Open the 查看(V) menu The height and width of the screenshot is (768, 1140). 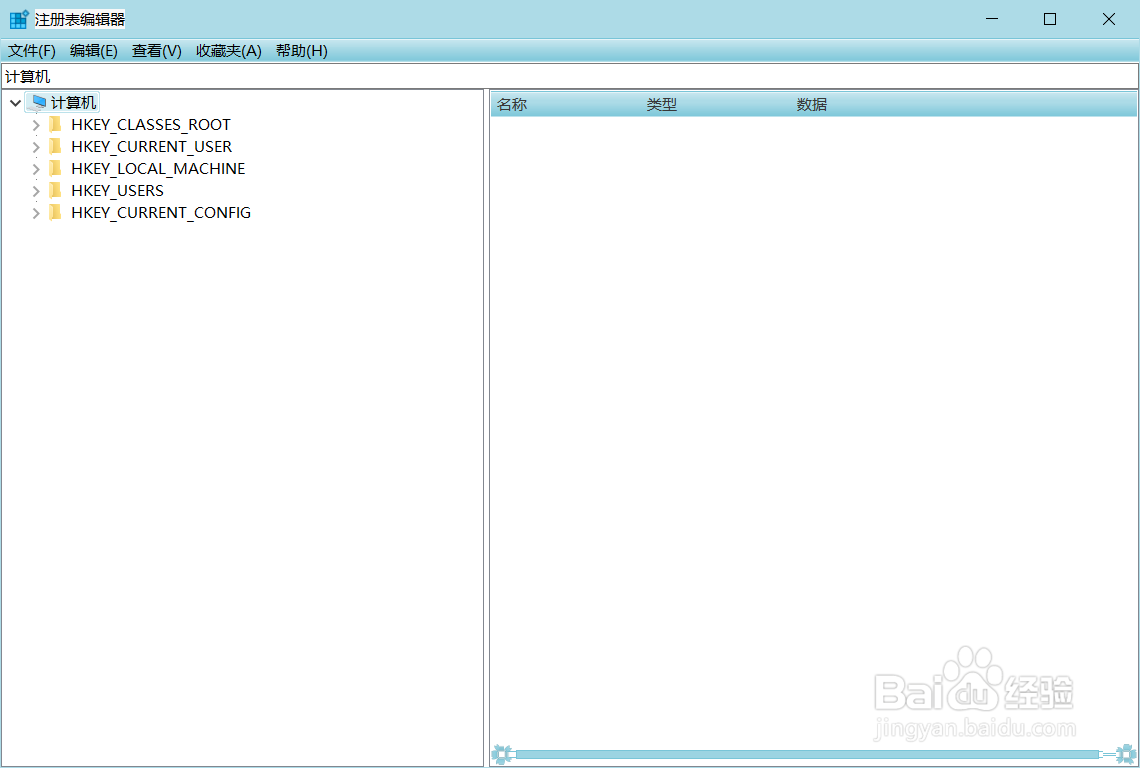coord(156,51)
